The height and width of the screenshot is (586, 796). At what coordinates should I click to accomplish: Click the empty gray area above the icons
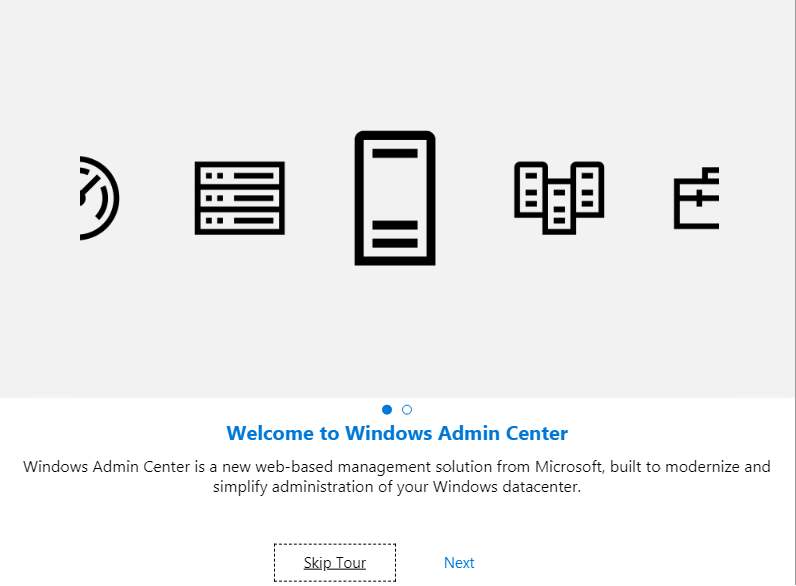397,60
